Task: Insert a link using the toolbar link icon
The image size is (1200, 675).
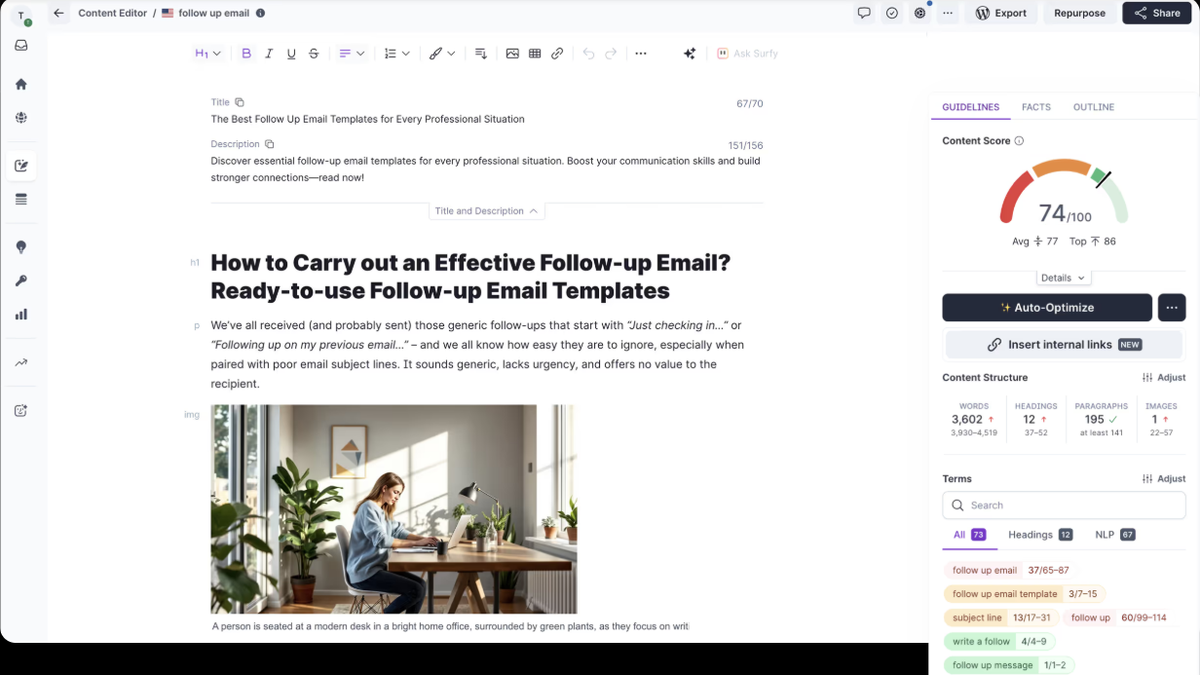Action: tap(557, 53)
